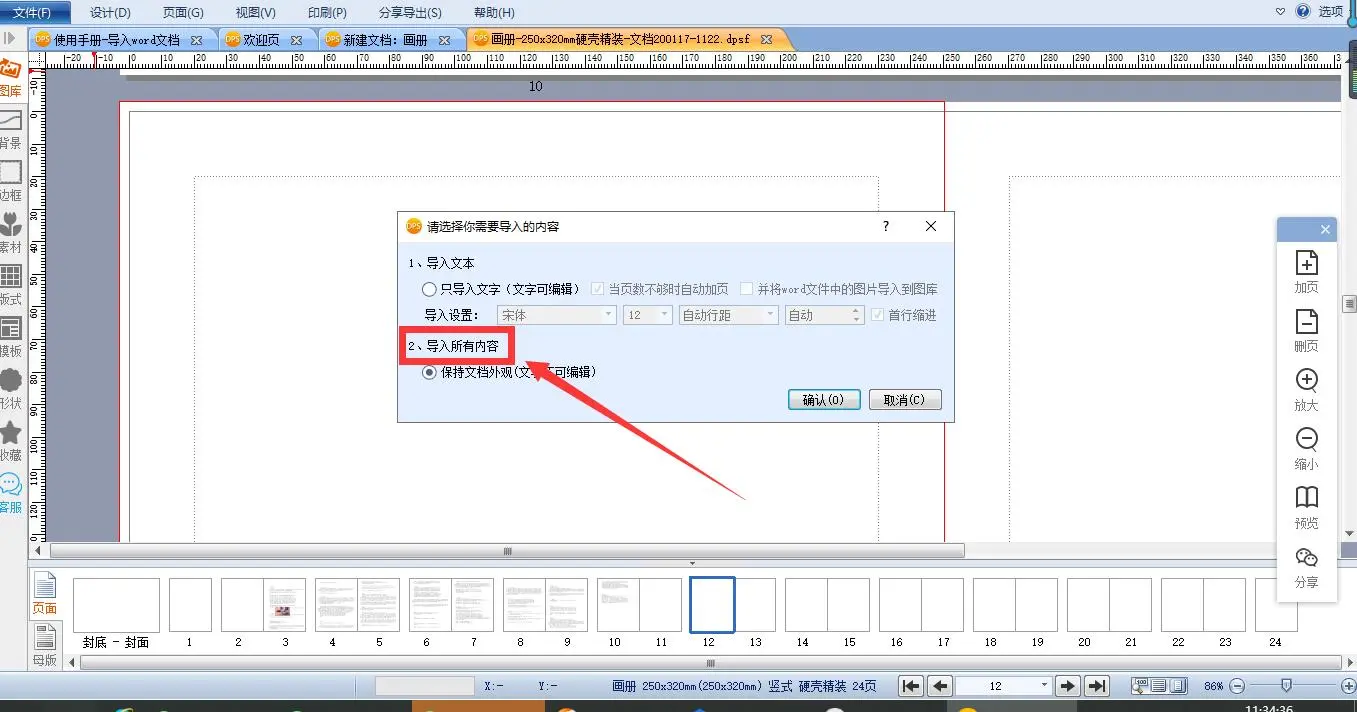Toggle 当页数不够时自动加页 checkbox

tap(660, 289)
